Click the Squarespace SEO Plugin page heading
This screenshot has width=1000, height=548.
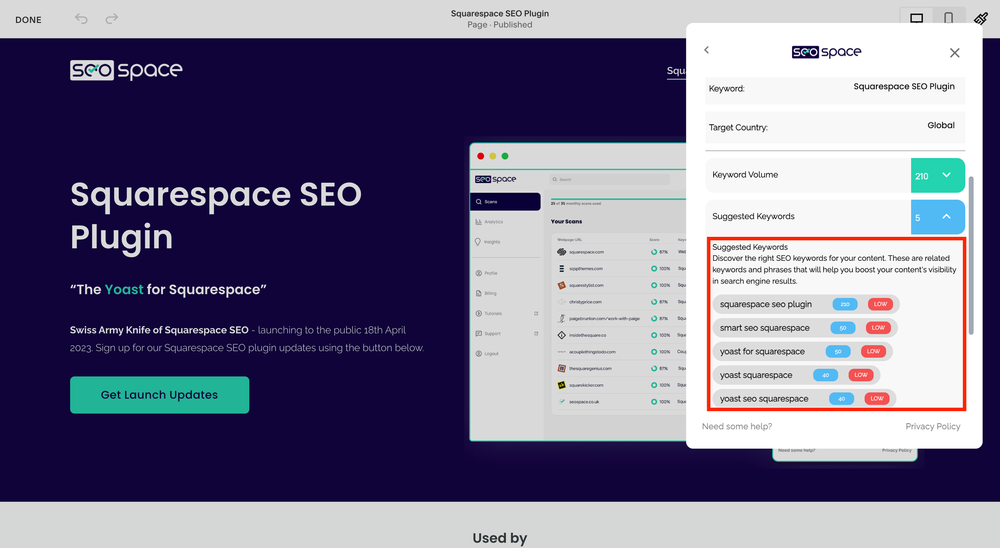tap(216, 215)
